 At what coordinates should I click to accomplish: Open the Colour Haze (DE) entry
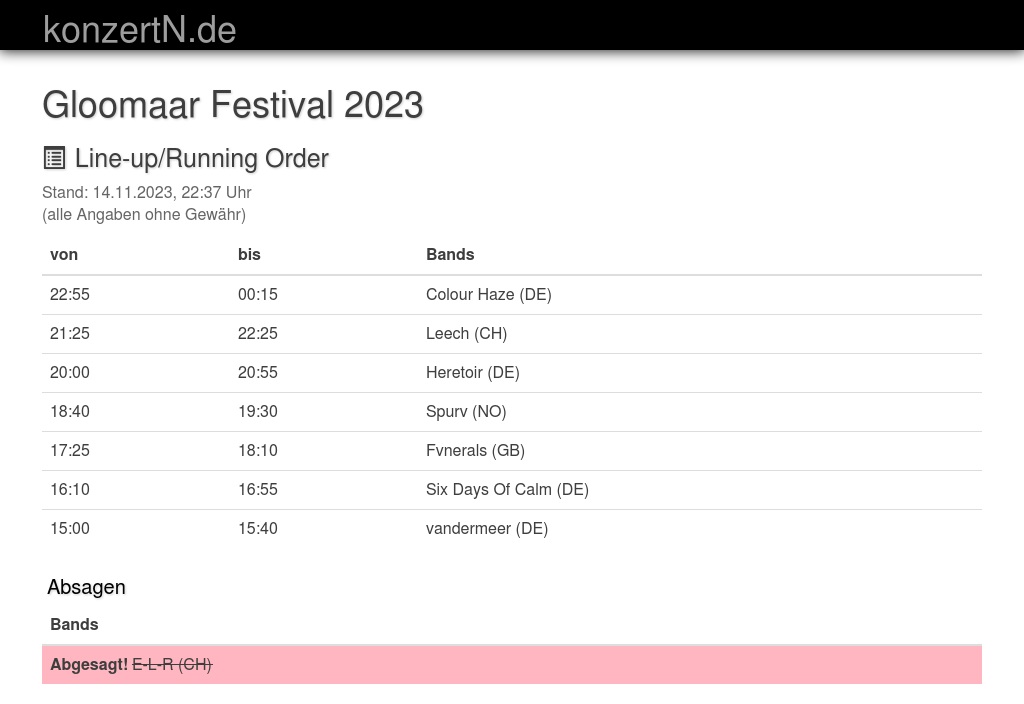pos(488,295)
